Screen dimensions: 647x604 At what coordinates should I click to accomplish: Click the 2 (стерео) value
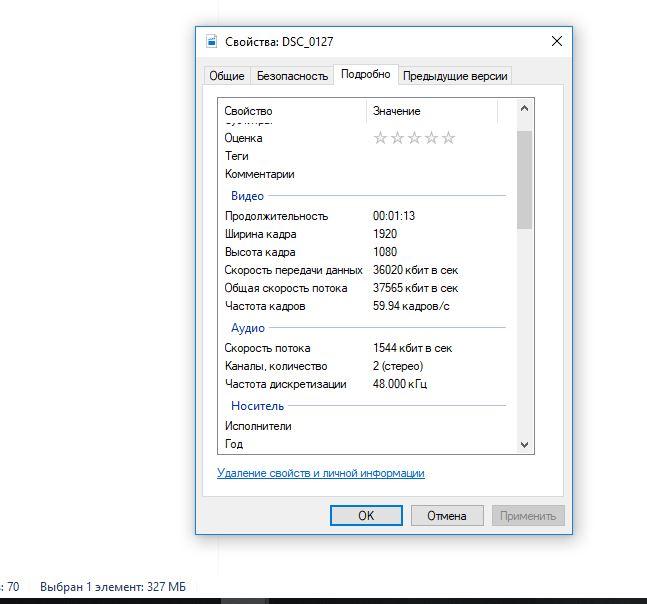(x=398, y=366)
